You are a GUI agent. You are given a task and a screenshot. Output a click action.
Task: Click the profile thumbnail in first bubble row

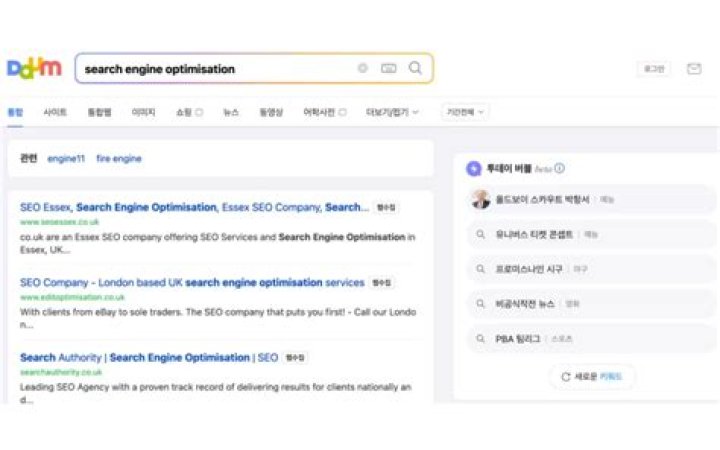tap(481, 199)
